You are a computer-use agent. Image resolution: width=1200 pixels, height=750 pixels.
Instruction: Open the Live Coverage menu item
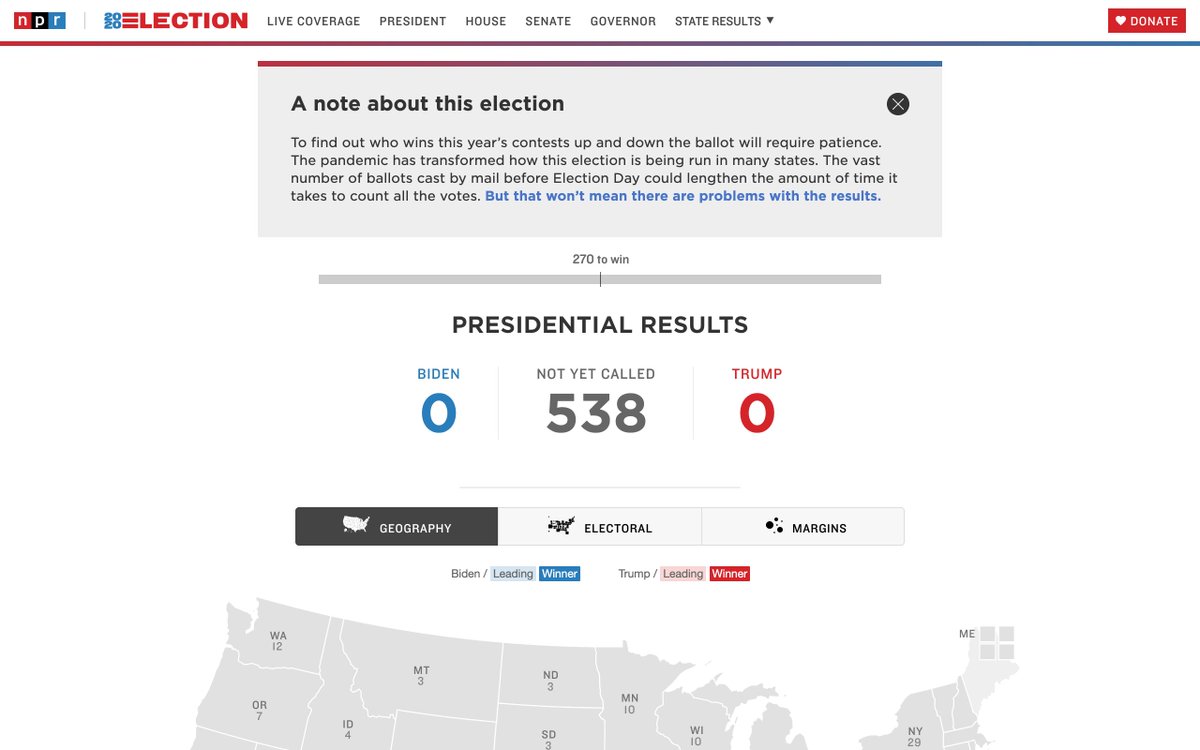[x=313, y=21]
